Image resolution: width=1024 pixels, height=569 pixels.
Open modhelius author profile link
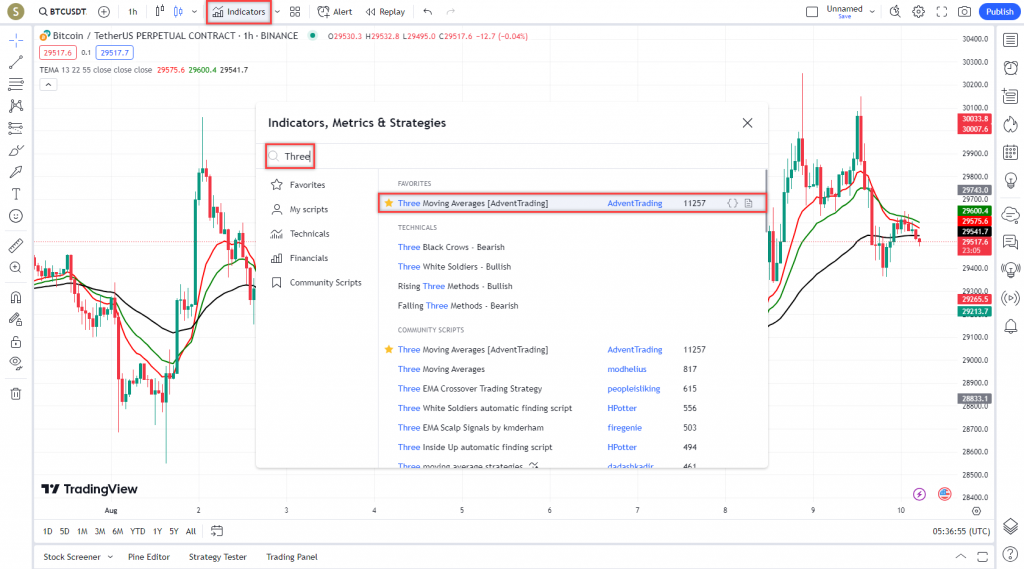coord(627,369)
